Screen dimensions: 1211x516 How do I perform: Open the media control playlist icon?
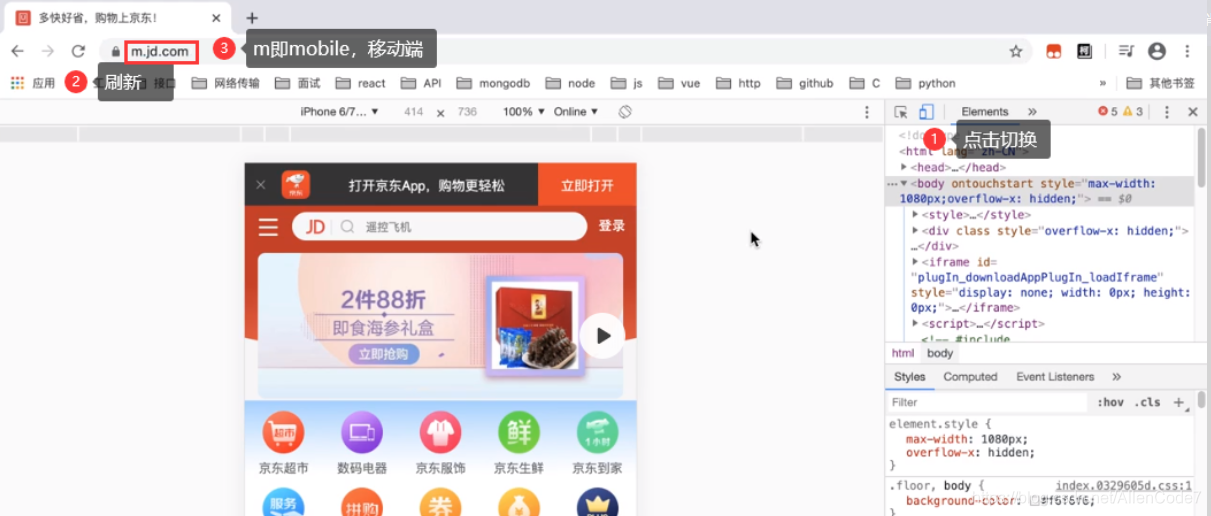[1126, 51]
